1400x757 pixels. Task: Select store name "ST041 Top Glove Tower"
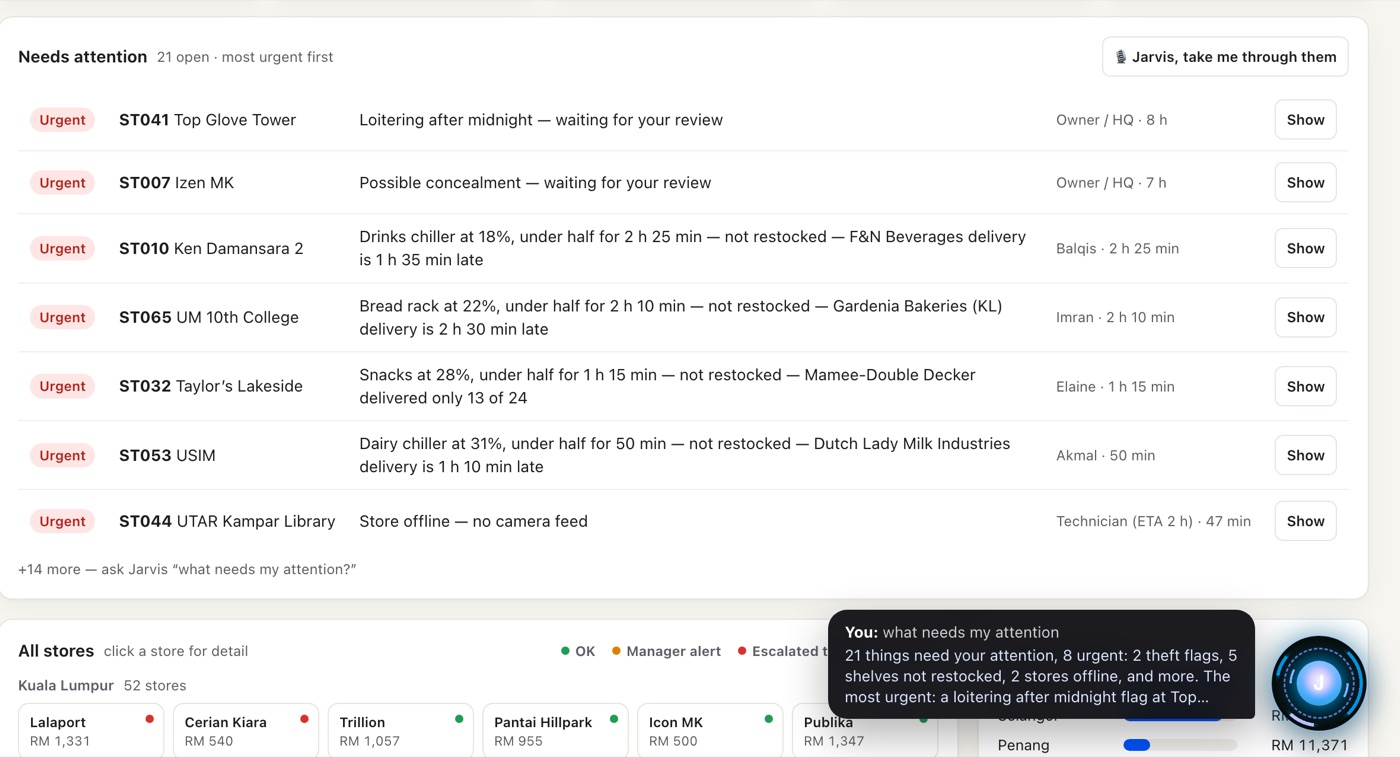click(207, 120)
